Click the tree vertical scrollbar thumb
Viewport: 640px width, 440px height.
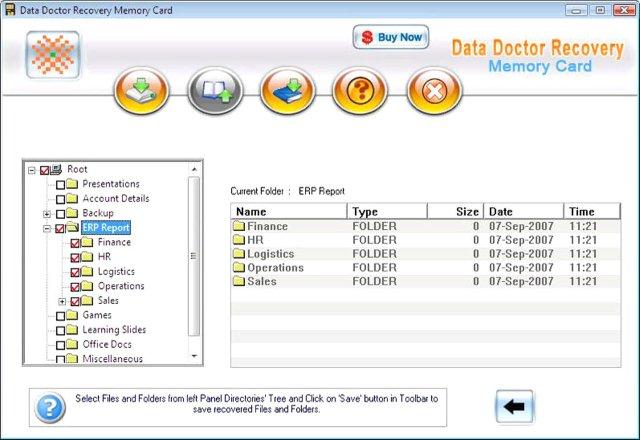tap(194, 256)
